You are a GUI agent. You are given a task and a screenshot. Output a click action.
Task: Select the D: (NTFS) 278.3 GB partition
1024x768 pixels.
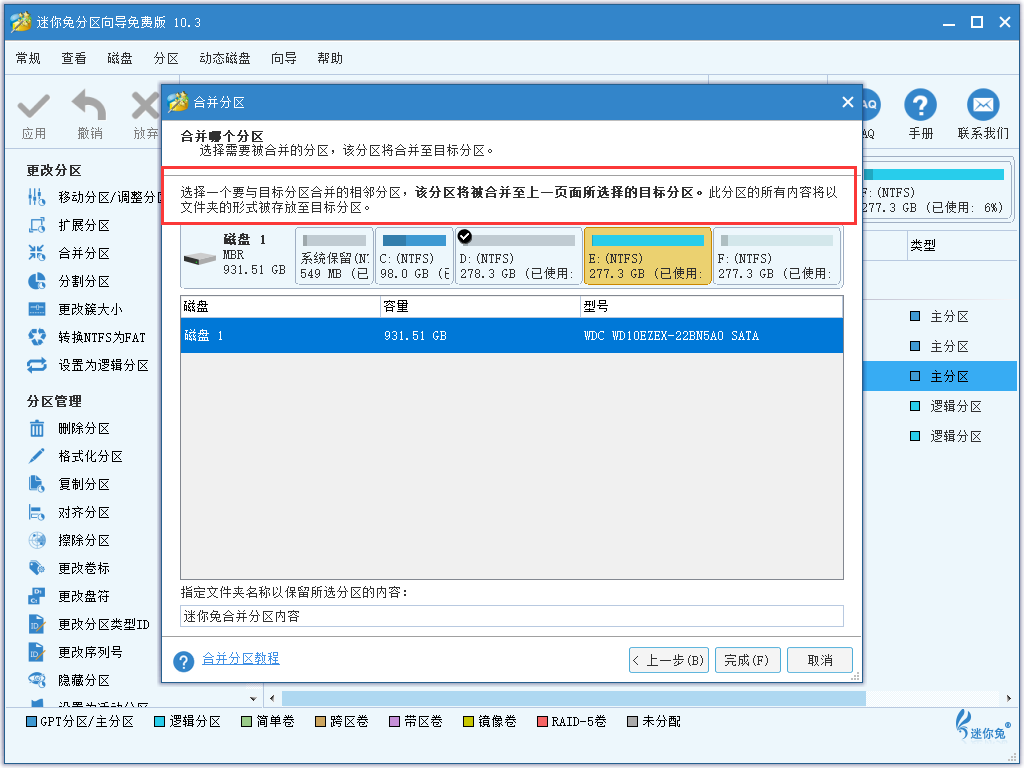[518, 256]
